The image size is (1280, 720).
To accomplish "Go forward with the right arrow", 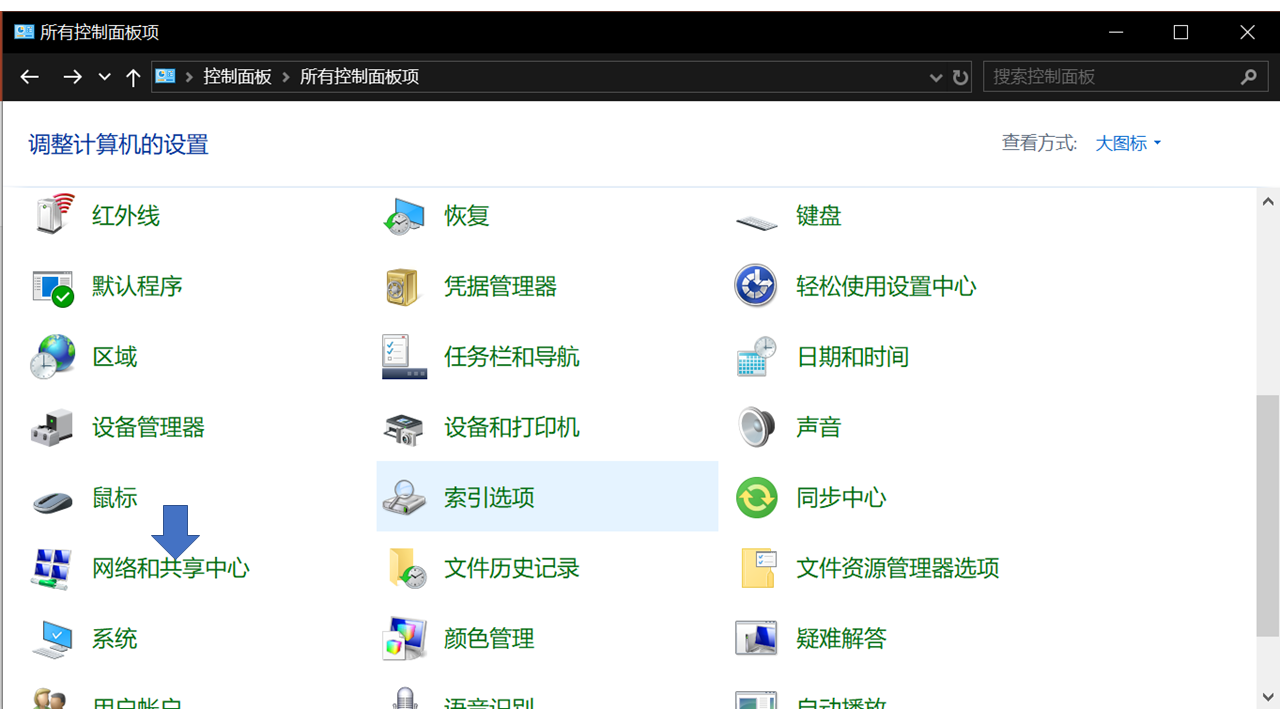I will [72, 77].
